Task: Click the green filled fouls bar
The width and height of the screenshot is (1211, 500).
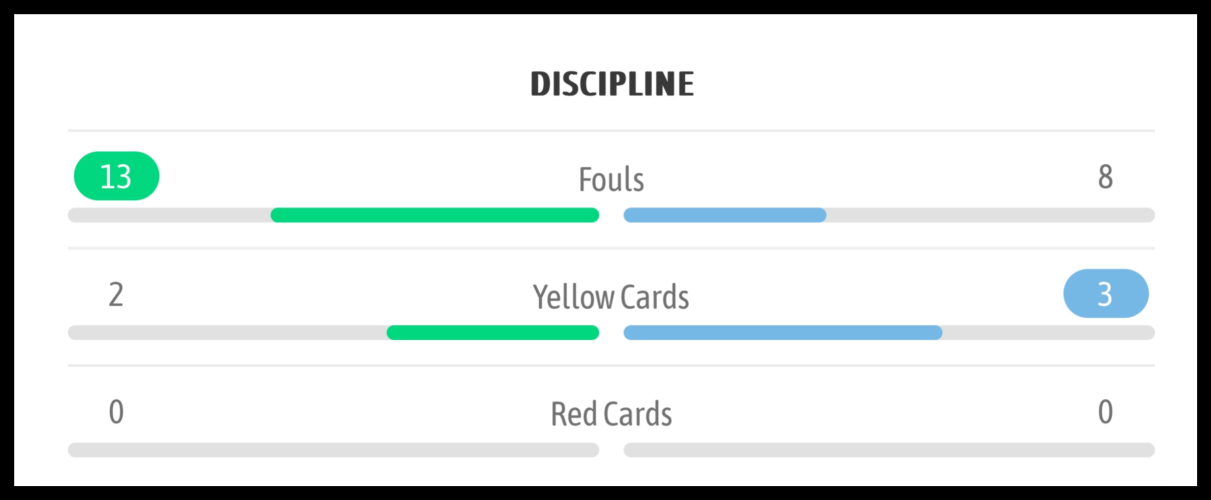Action: [435, 215]
